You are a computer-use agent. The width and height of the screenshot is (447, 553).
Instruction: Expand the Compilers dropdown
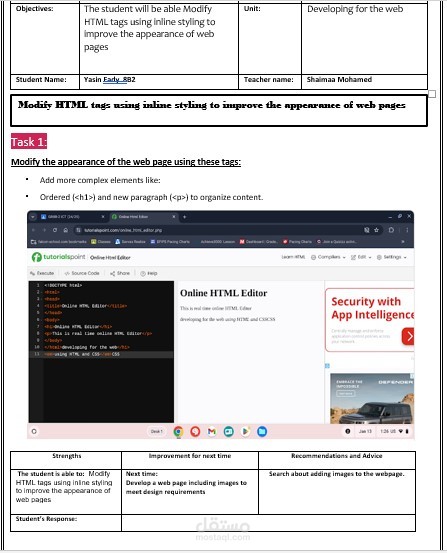[328, 257]
